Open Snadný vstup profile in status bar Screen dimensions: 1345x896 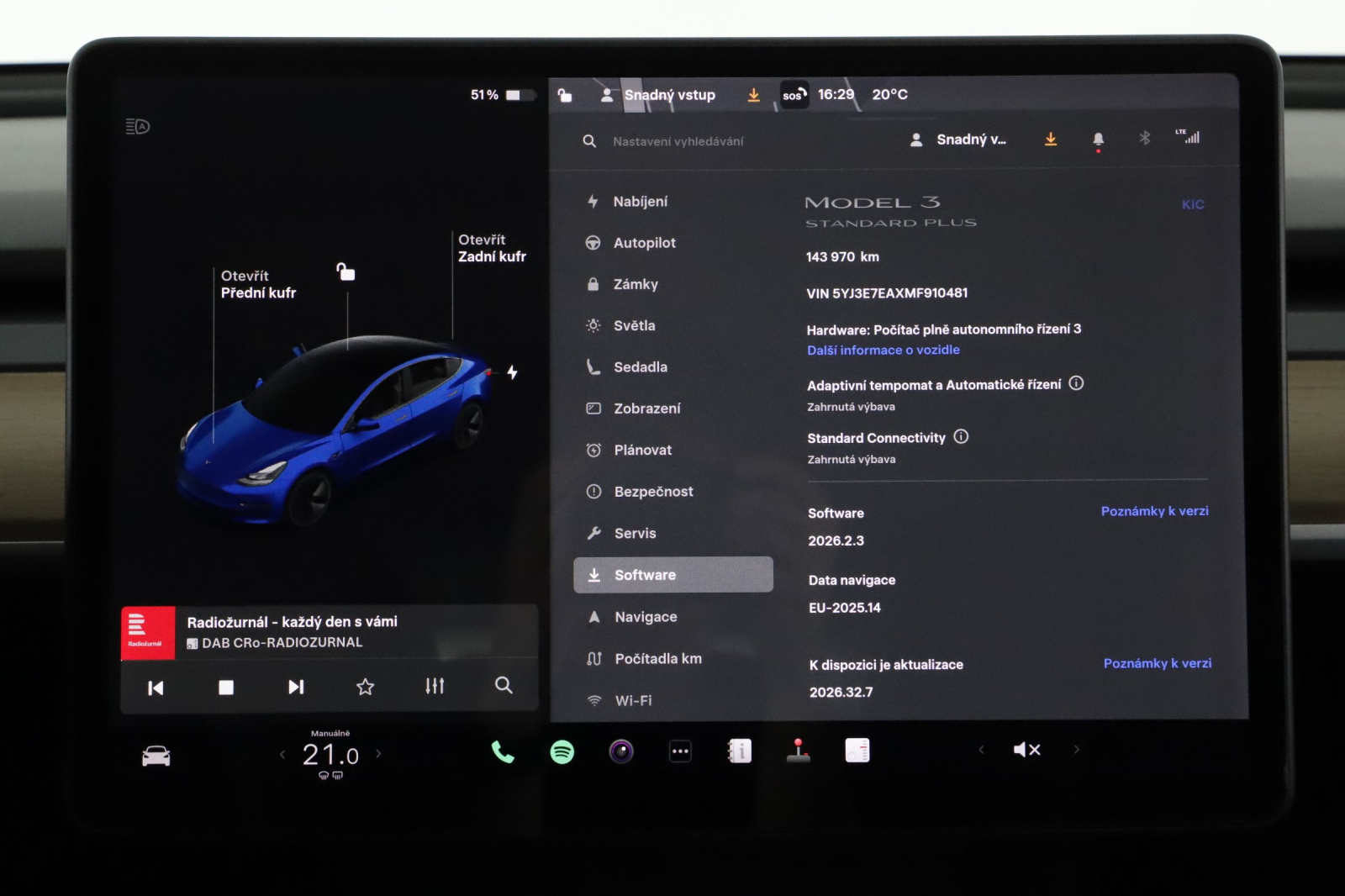(658, 95)
